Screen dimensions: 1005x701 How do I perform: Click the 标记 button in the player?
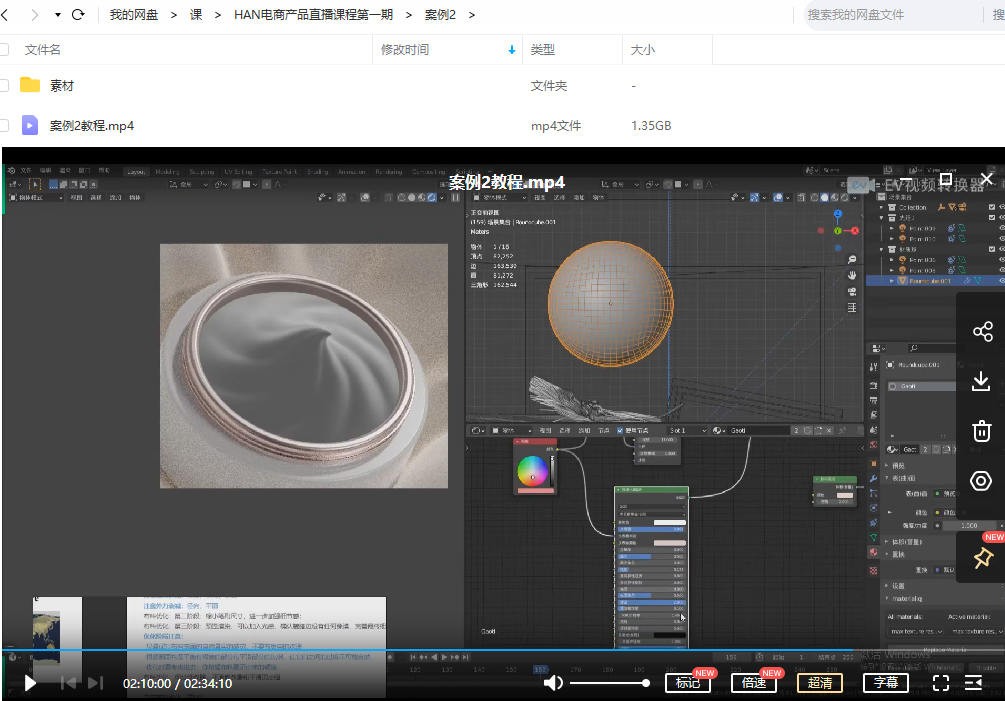coord(688,683)
